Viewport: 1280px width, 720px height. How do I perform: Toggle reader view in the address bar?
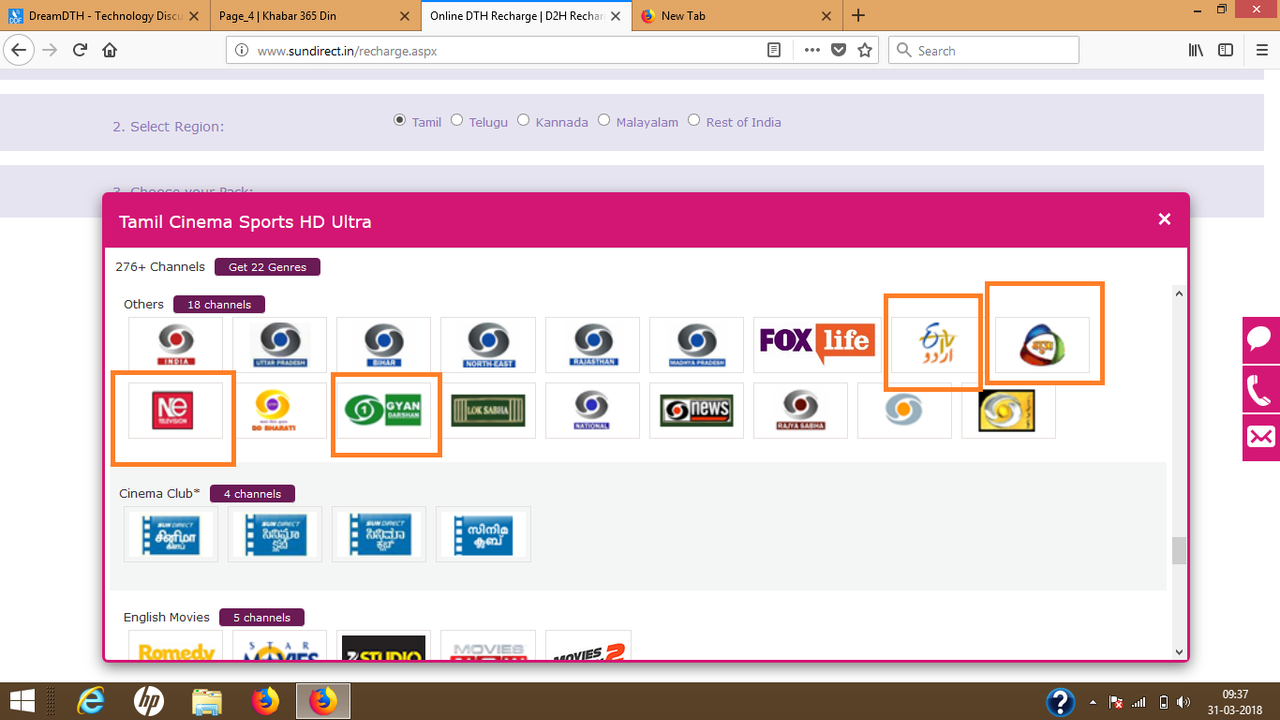tap(774, 50)
